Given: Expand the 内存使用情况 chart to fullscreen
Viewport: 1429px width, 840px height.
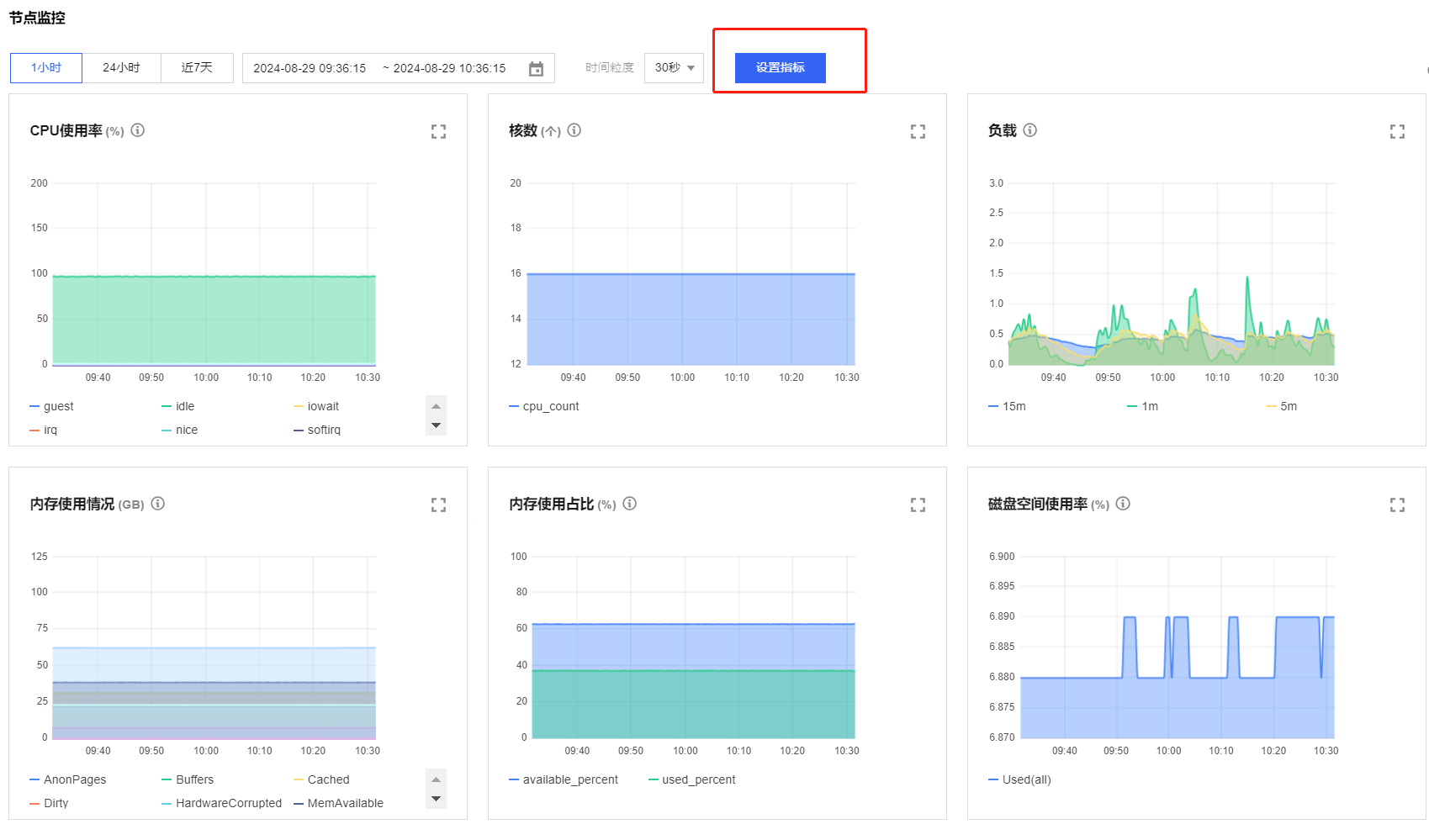Looking at the screenshot, I should [438, 505].
